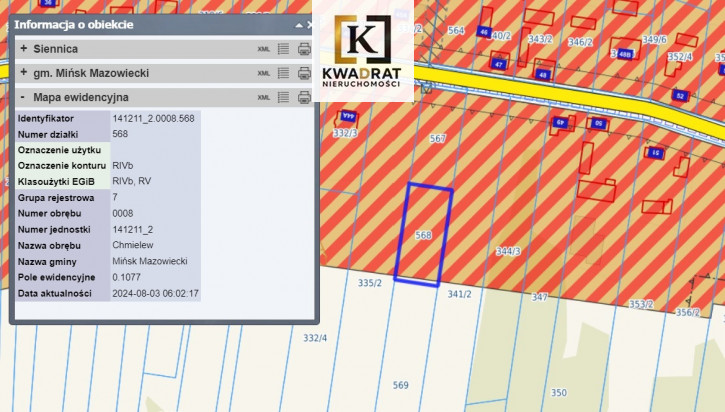Click parcel 341/2 label on map
The image size is (725, 412).
click(460, 294)
